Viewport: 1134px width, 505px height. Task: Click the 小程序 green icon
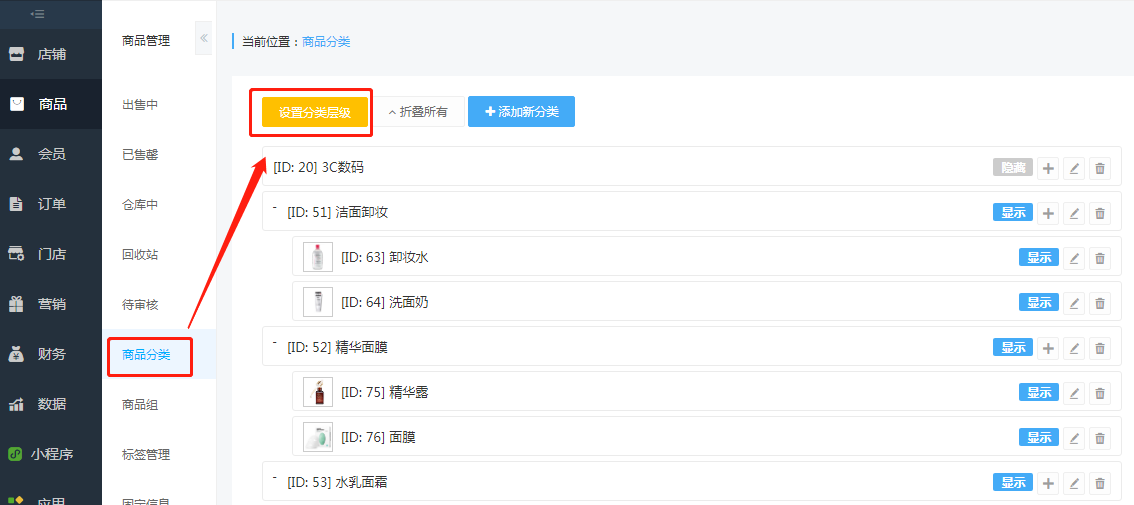point(14,454)
